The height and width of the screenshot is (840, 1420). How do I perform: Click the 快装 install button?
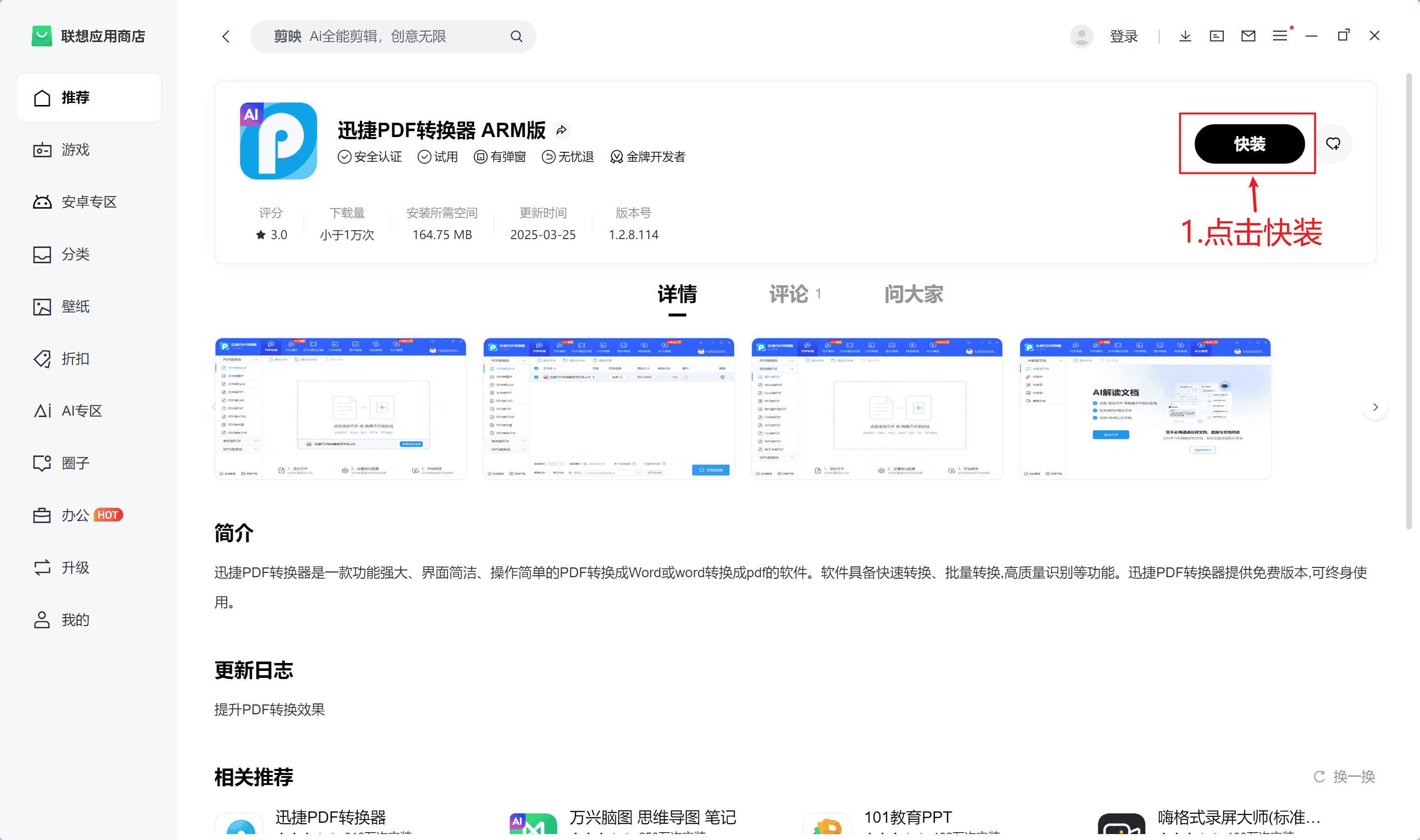(1249, 144)
